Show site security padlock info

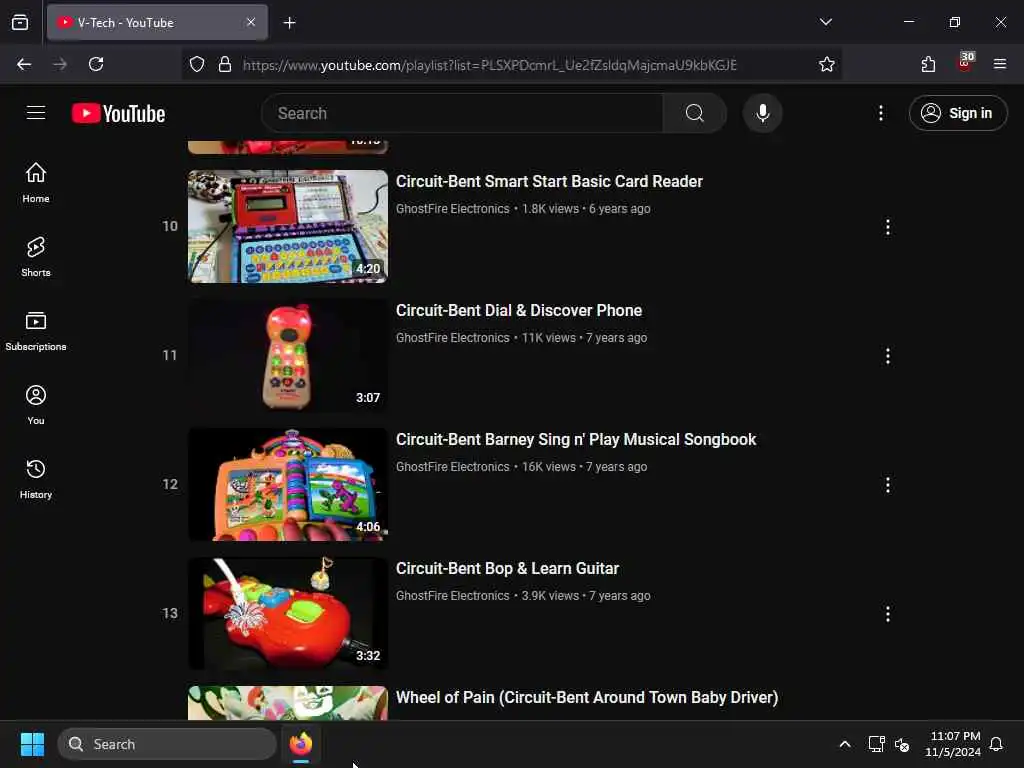225,64
